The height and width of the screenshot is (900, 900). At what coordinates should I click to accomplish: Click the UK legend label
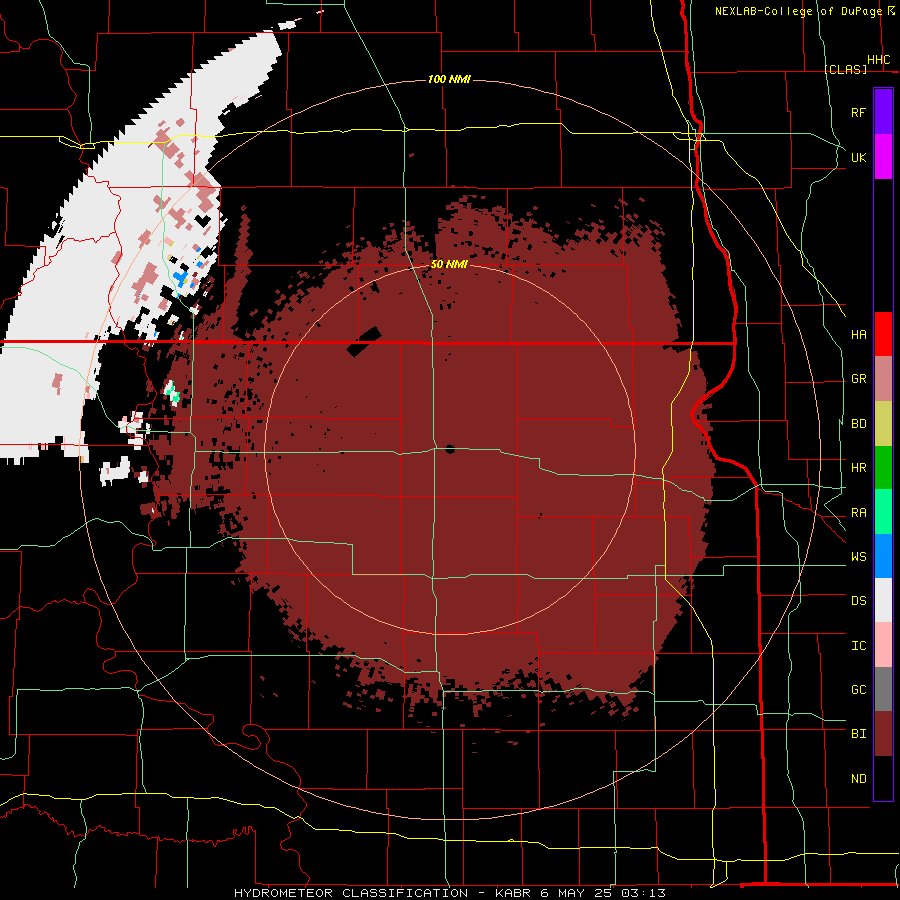click(x=859, y=157)
